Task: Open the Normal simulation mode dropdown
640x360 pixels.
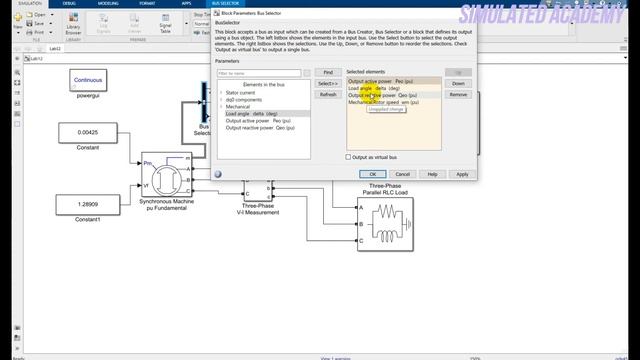Action: click(202, 24)
